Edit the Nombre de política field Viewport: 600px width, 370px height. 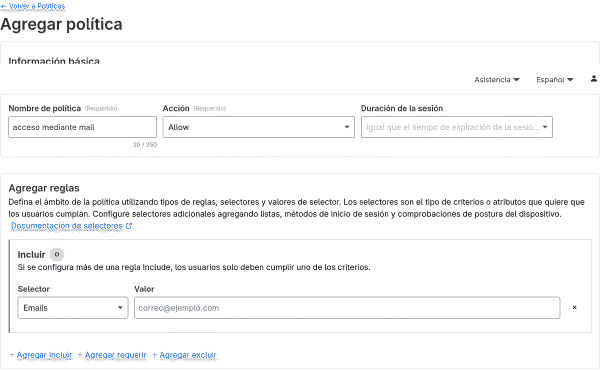pyautogui.click(x=82, y=127)
